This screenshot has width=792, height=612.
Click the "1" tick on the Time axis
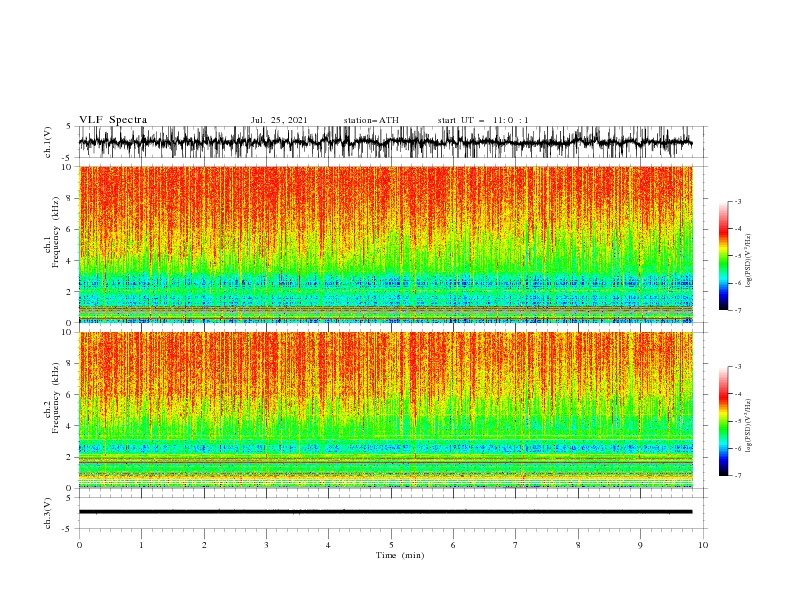tap(141, 545)
